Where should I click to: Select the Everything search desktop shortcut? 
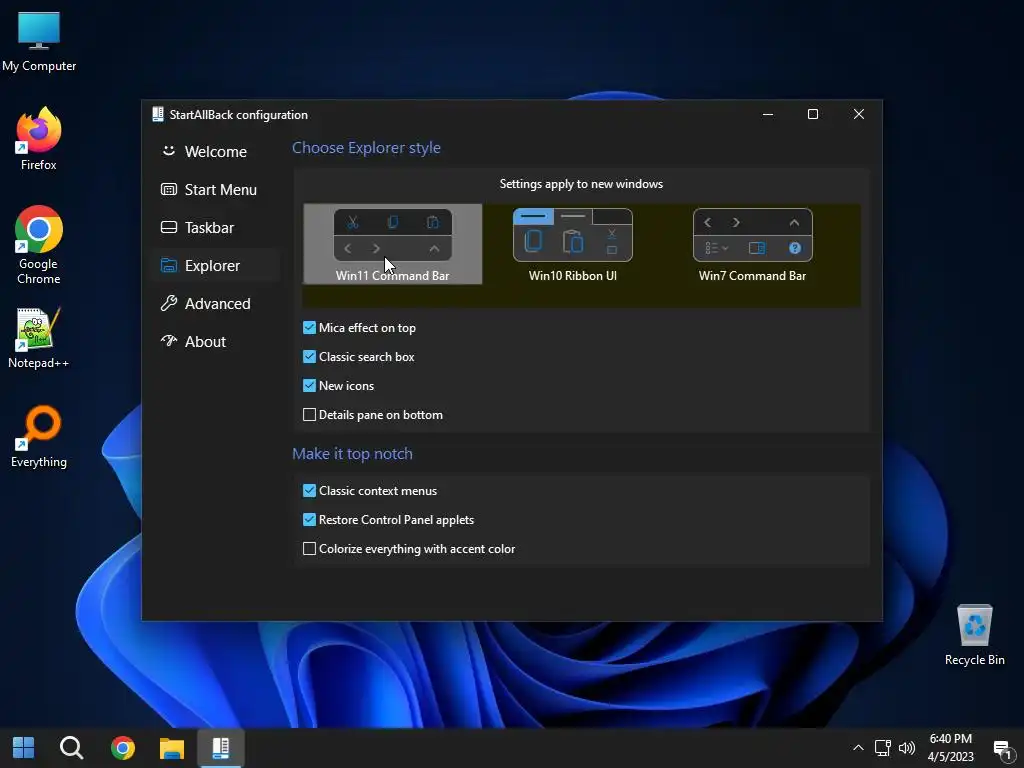pos(39,437)
